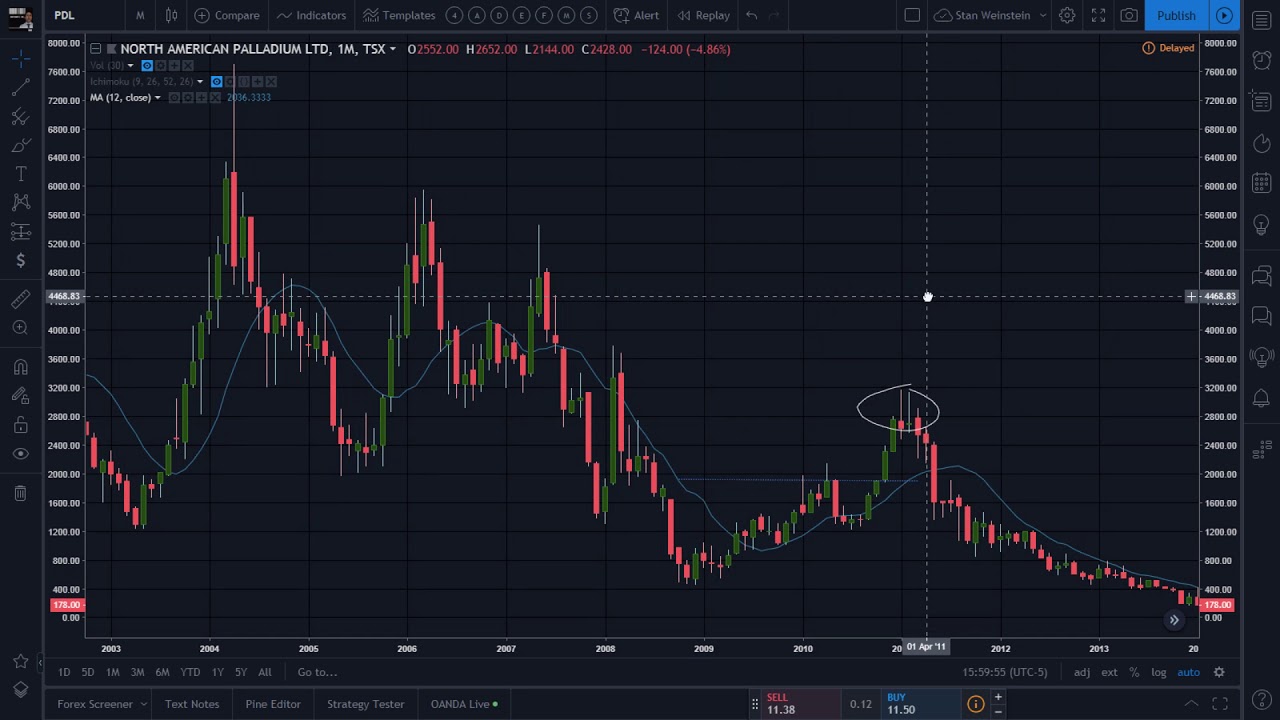Enter fullscreen mode from top toolbar
This screenshot has width=1280, height=720.
1098,15
